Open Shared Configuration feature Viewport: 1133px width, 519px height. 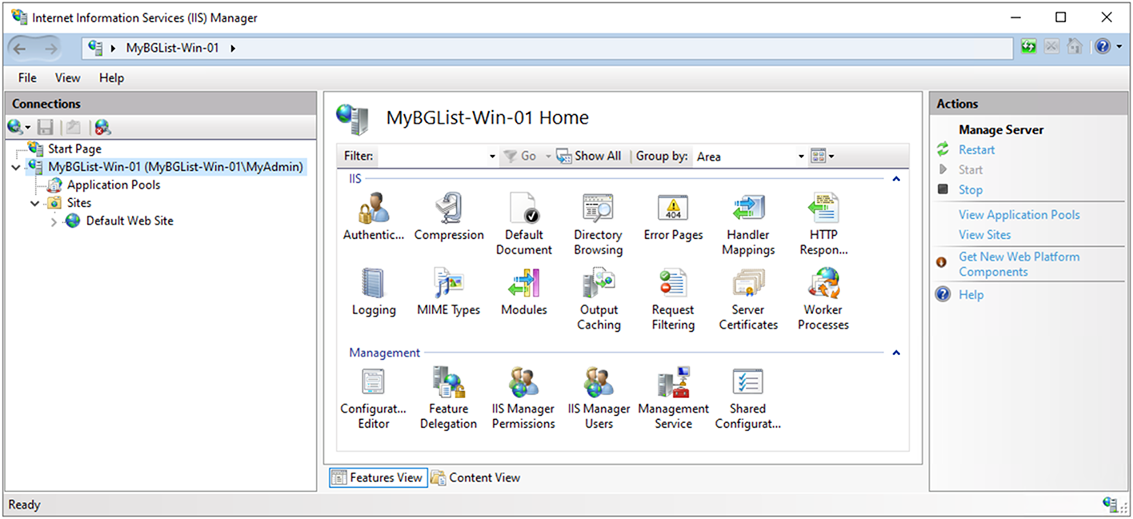[x=748, y=398]
